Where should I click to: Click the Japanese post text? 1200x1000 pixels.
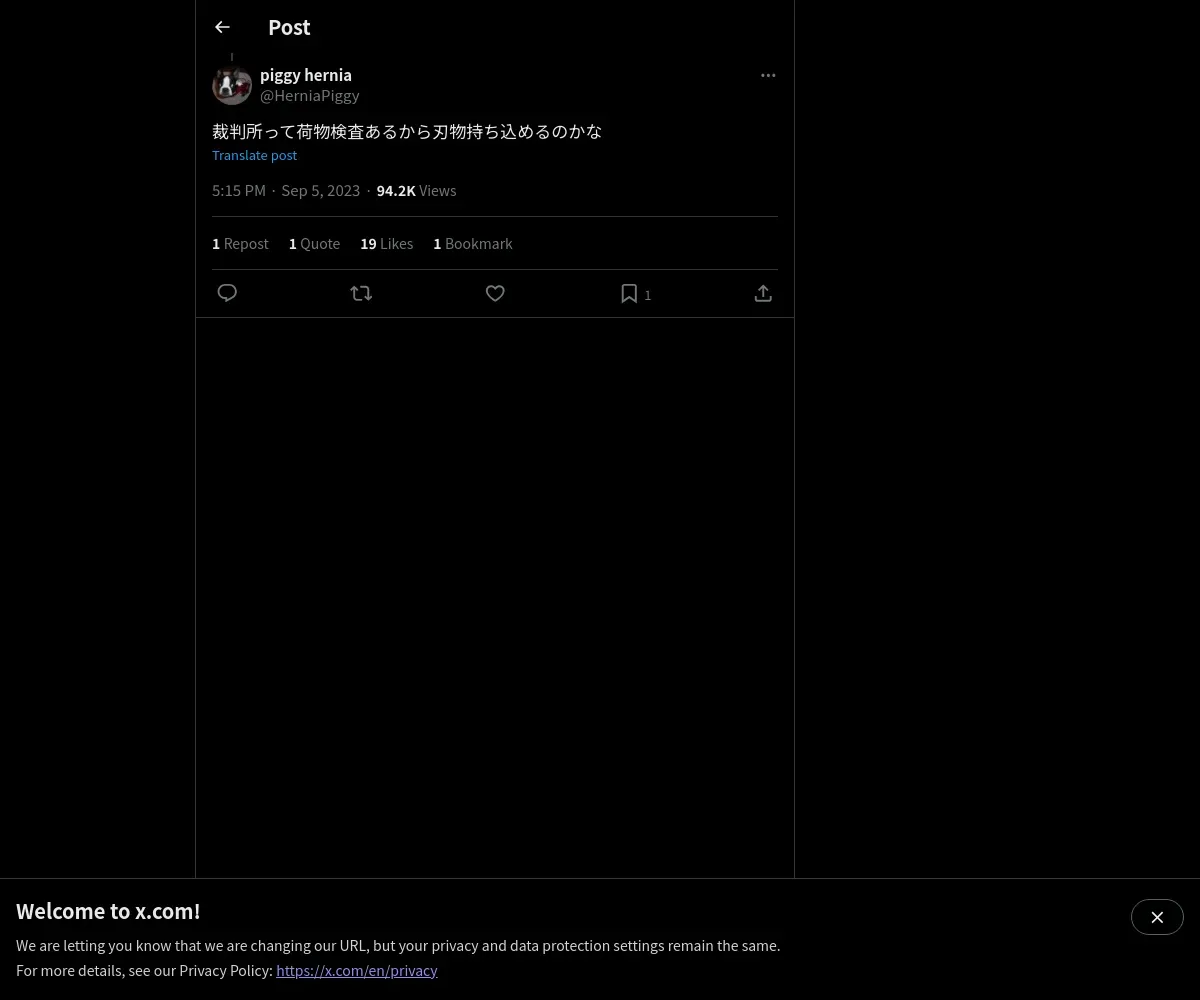[407, 131]
